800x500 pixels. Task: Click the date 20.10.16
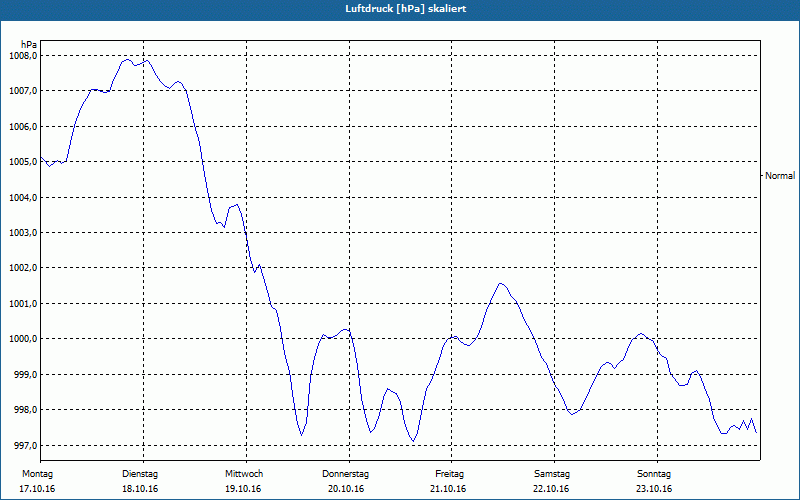[x=346, y=489]
